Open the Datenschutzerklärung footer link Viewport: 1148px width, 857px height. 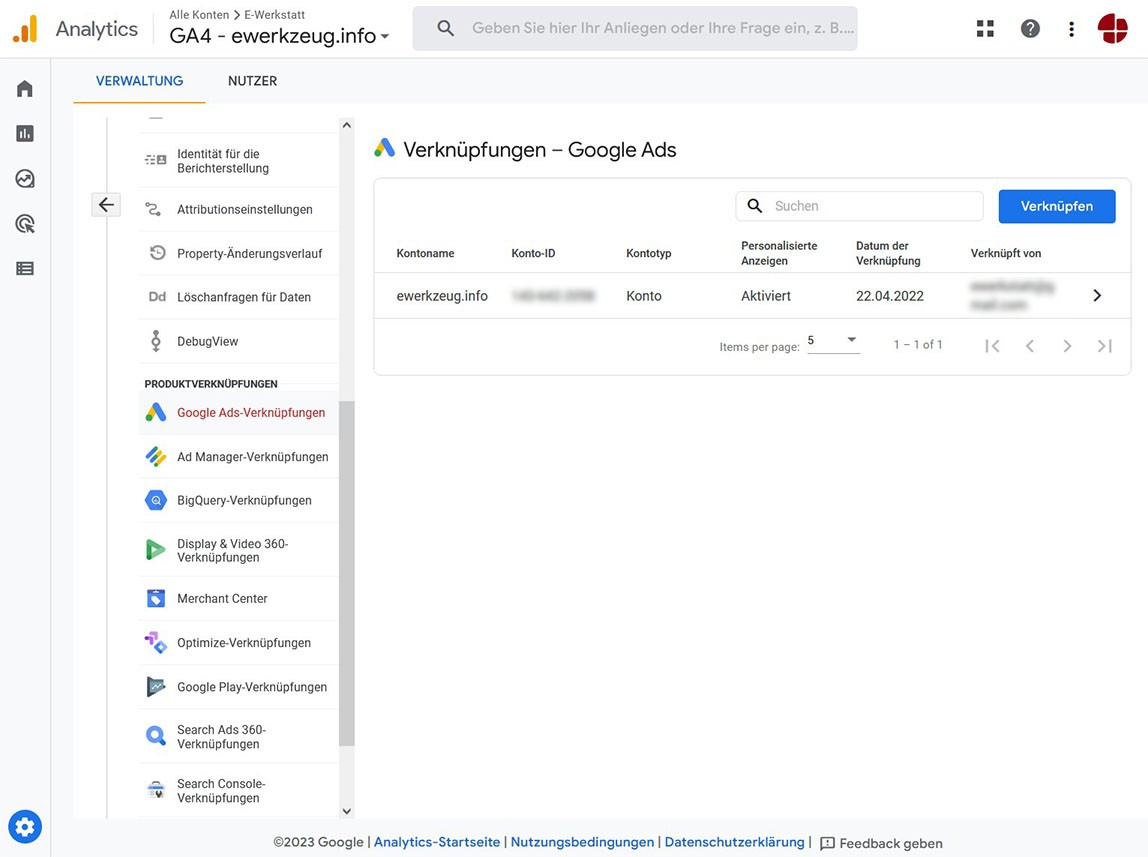coord(734,842)
